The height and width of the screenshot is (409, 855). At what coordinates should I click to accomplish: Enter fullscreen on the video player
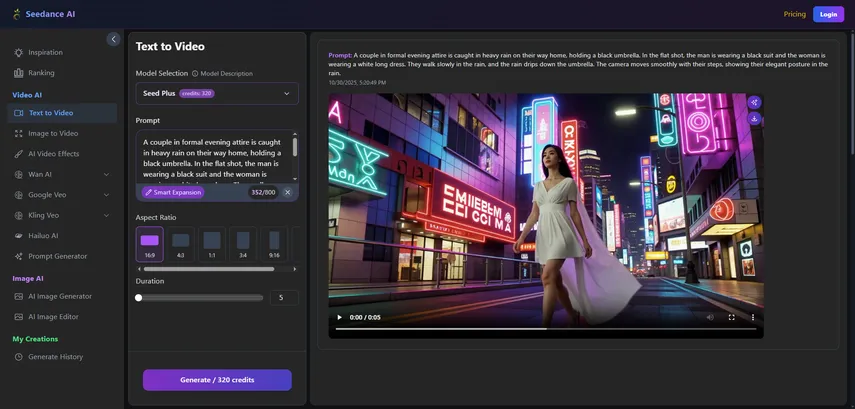point(731,317)
